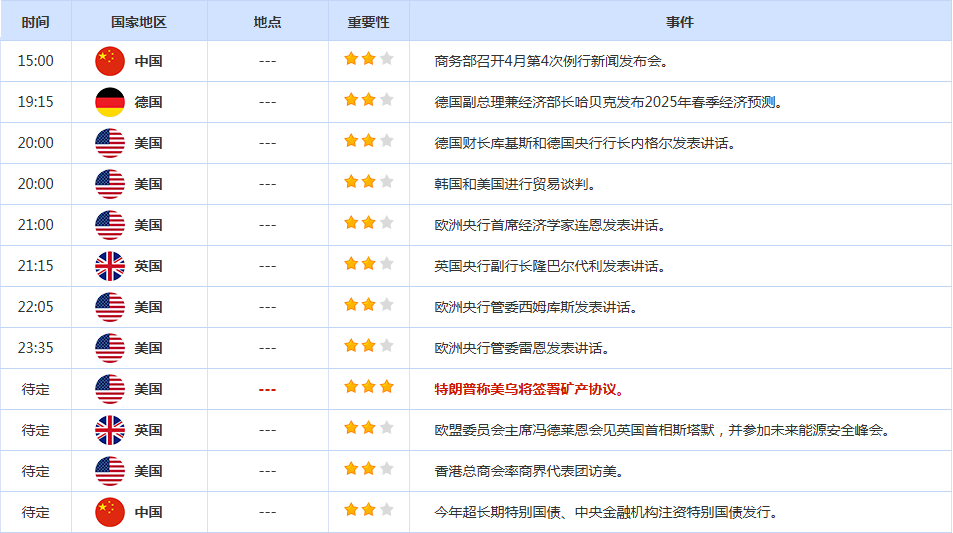The width and height of the screenshot is (953, 533).
Task: Open the 商务部召开4月第4次例行新闻发布会 event
Action: [551, 61]
